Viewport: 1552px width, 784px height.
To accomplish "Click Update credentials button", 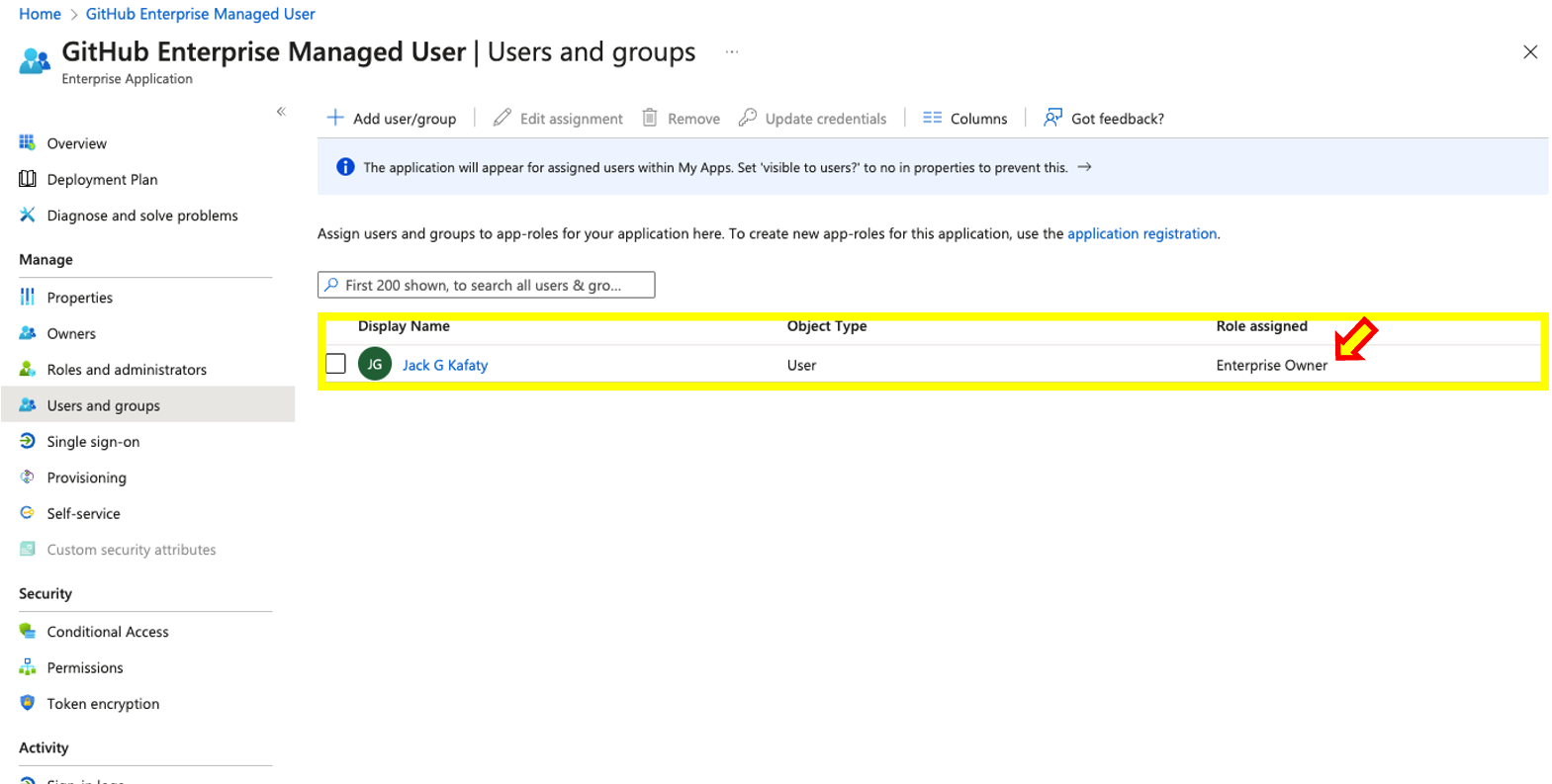I will click(x=812, y=119).
